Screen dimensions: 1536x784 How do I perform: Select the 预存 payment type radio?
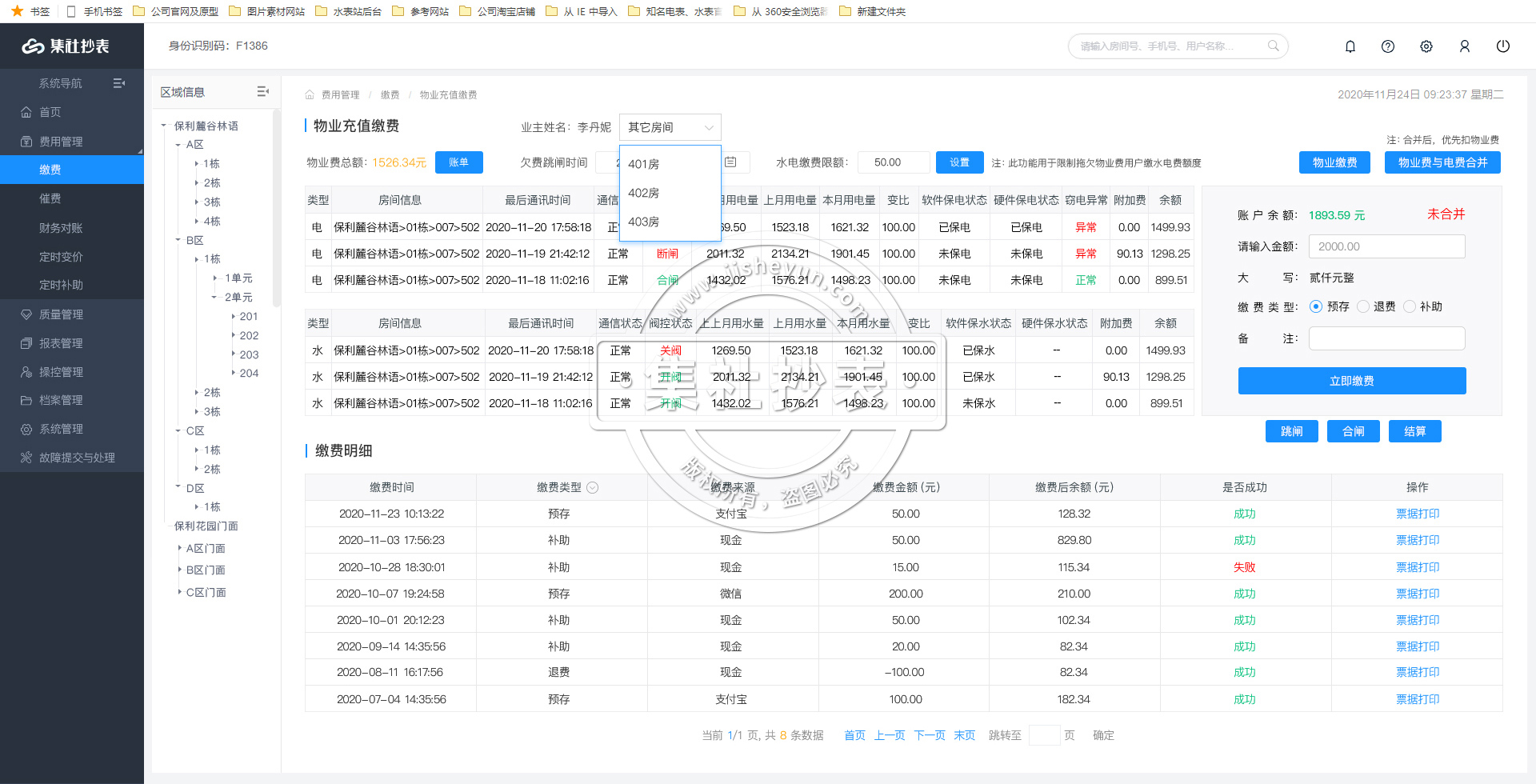(x=1316, y=306)
